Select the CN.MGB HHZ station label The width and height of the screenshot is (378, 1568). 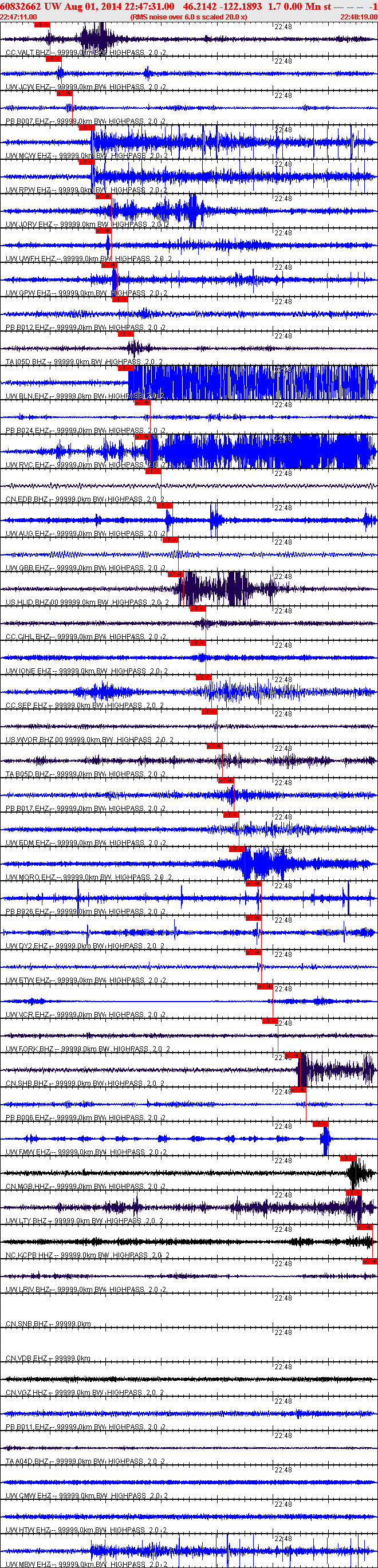86,1187
